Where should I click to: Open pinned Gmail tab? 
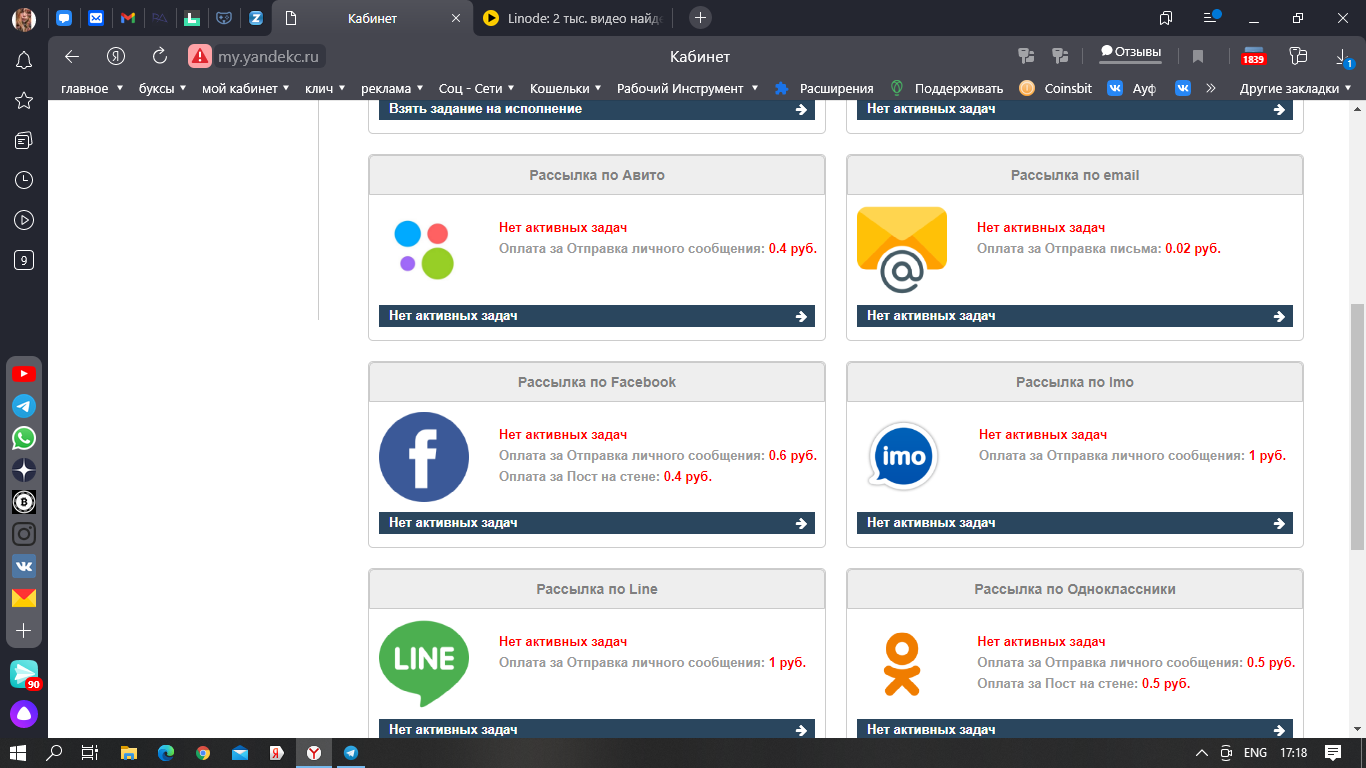point(127,18)
